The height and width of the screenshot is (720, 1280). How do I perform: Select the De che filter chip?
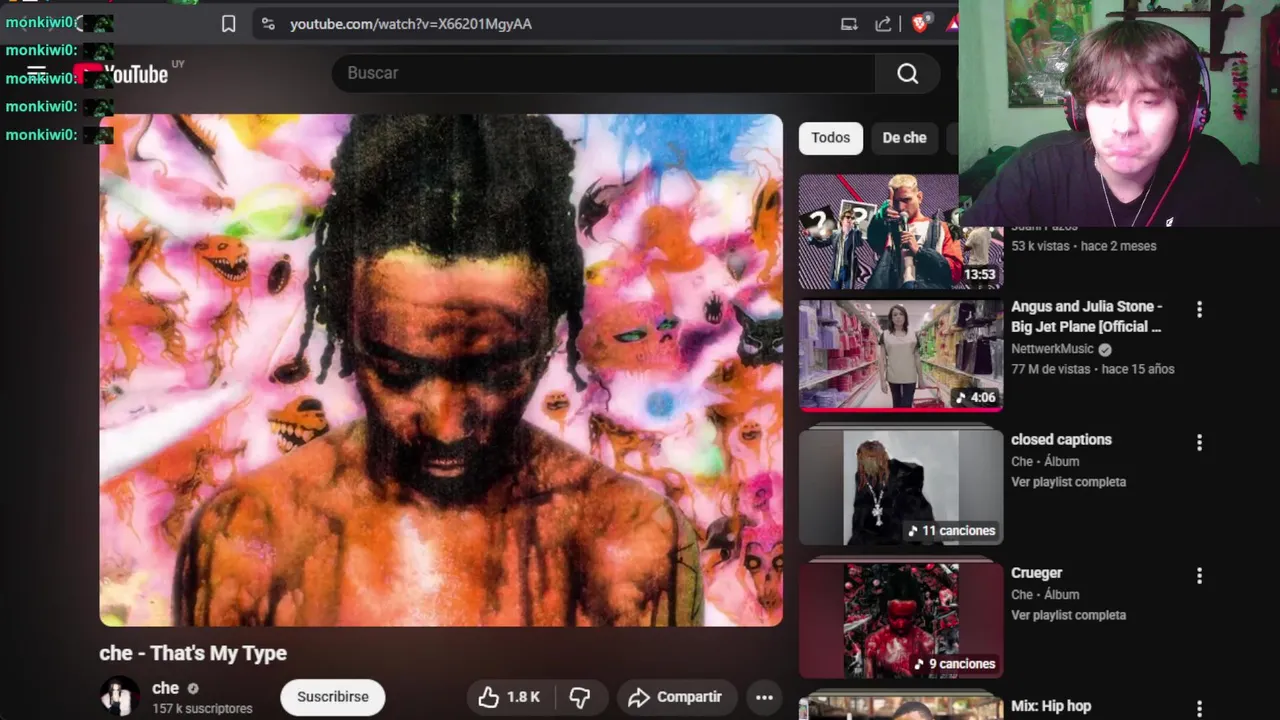coord(904,138)
